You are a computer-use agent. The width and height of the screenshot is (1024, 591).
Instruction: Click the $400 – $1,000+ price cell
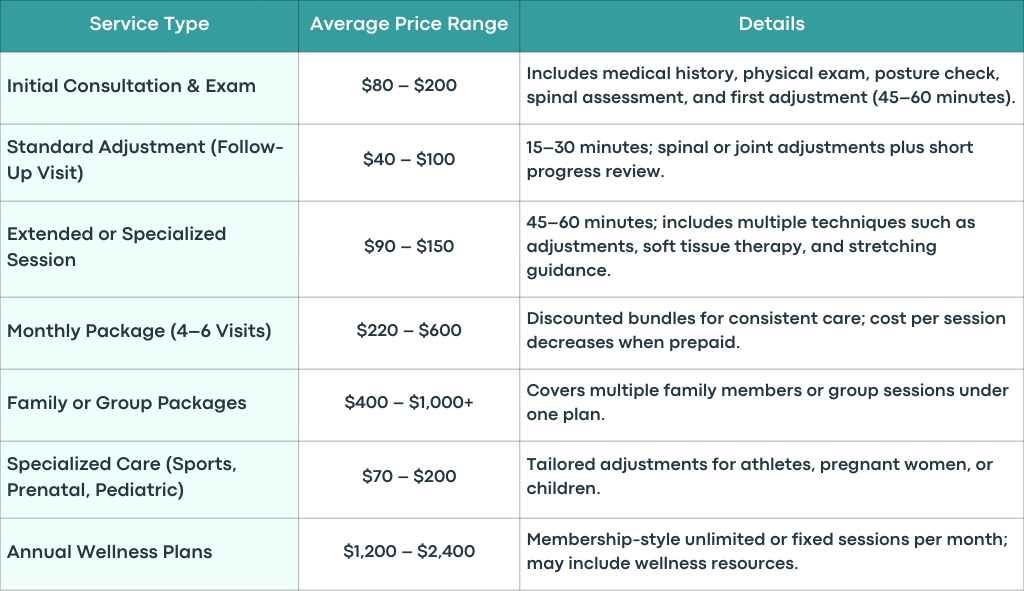pos(409,405)
